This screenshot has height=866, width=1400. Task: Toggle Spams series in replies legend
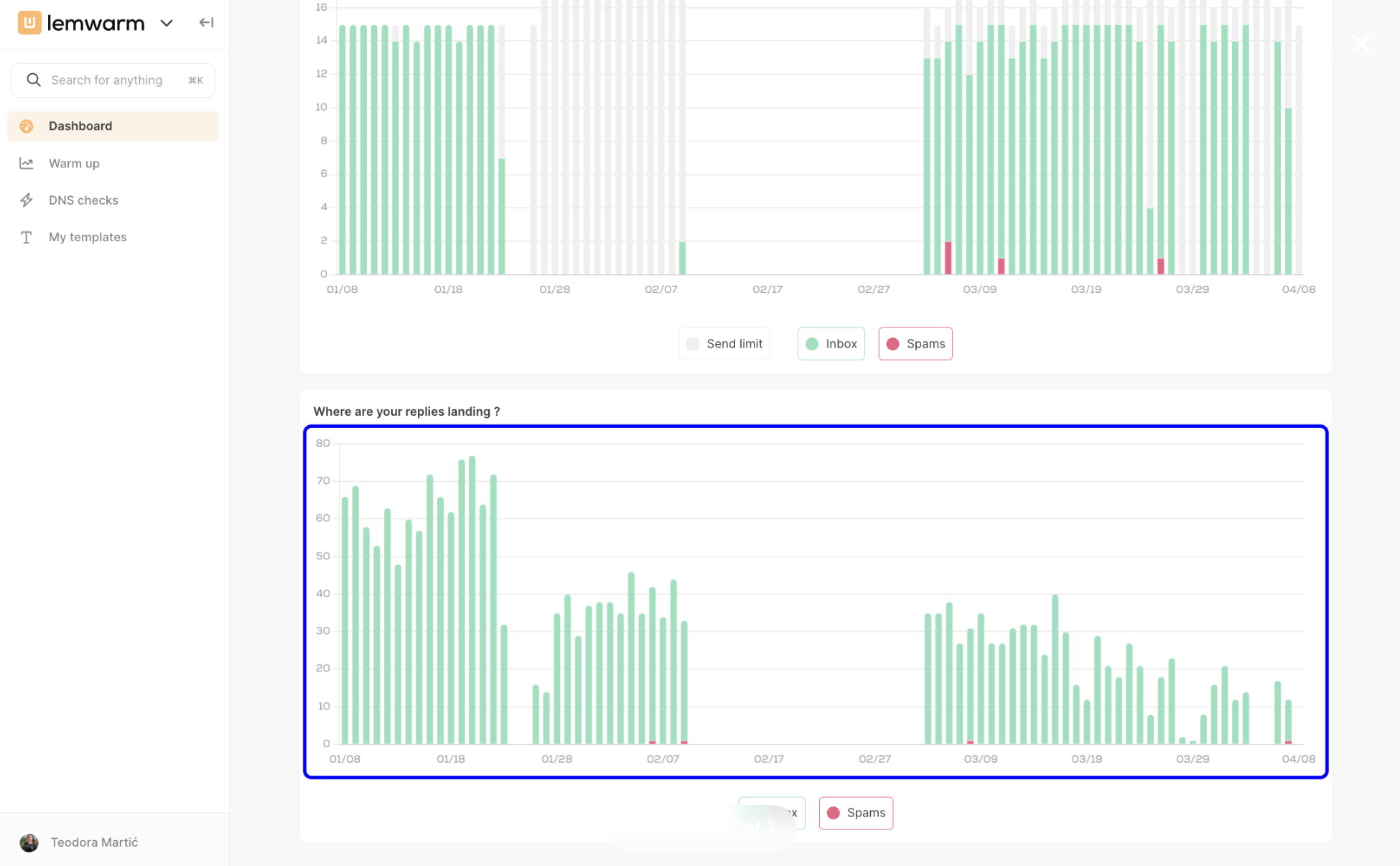856,813
